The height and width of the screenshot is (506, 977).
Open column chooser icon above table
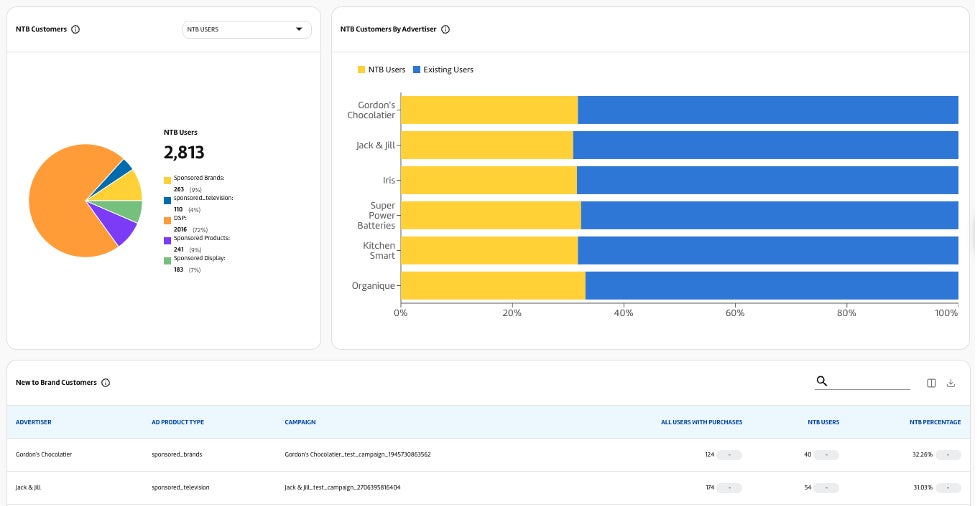[932, 383]
